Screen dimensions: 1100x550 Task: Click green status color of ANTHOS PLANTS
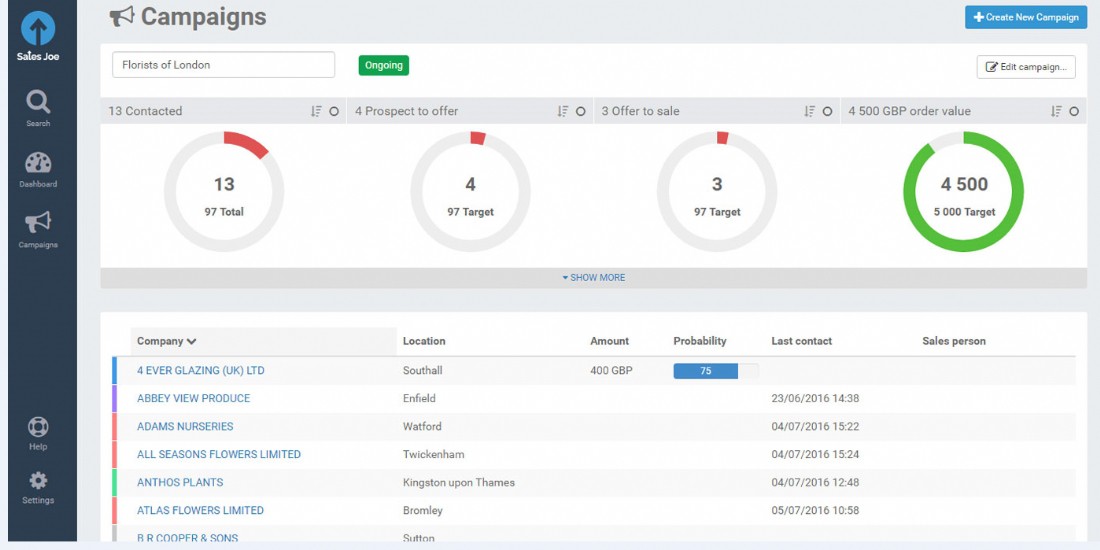[114, 483]
